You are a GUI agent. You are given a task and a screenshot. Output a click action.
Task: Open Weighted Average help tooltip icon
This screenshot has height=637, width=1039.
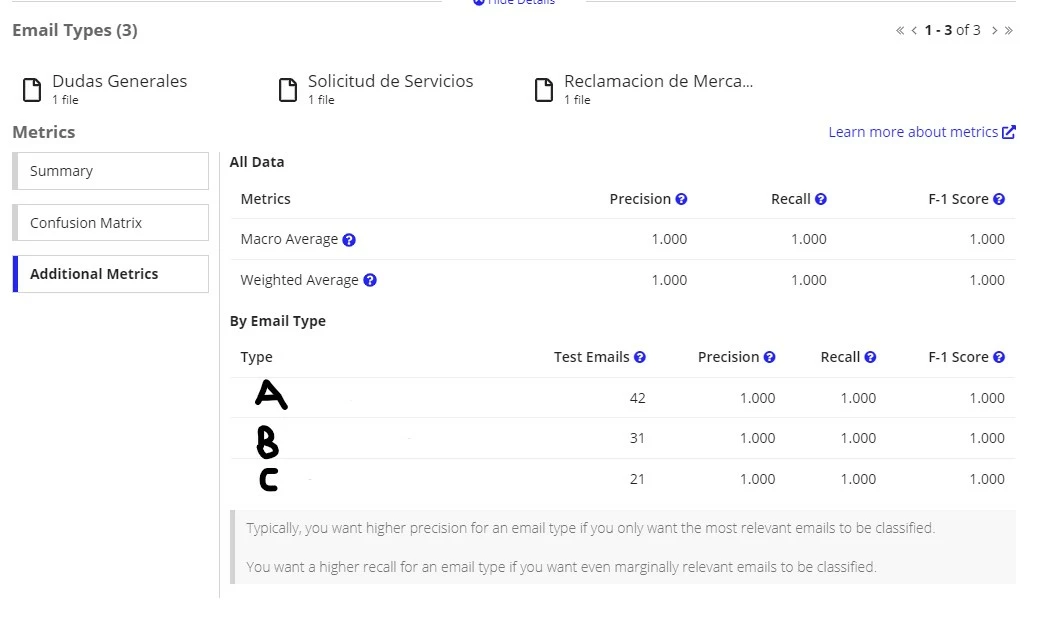(370, 280)
